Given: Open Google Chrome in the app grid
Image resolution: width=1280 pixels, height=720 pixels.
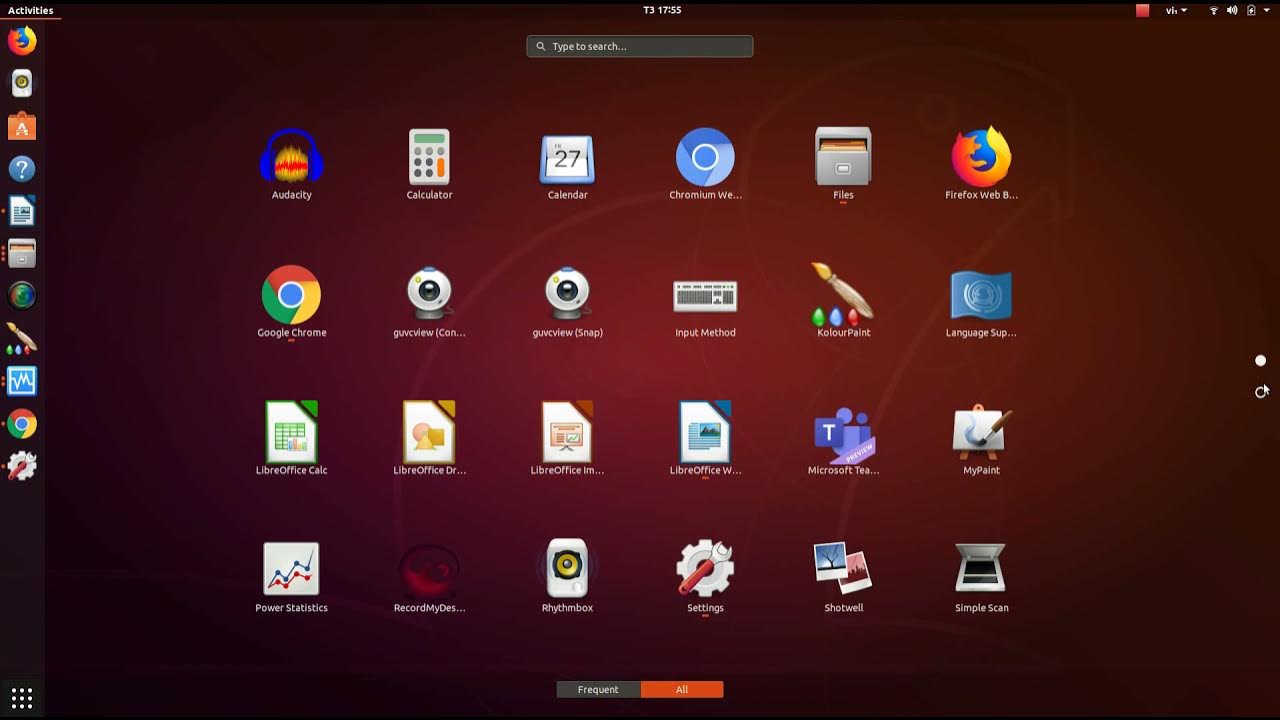Looking at the screenshot, I should [x=291, y=301].
